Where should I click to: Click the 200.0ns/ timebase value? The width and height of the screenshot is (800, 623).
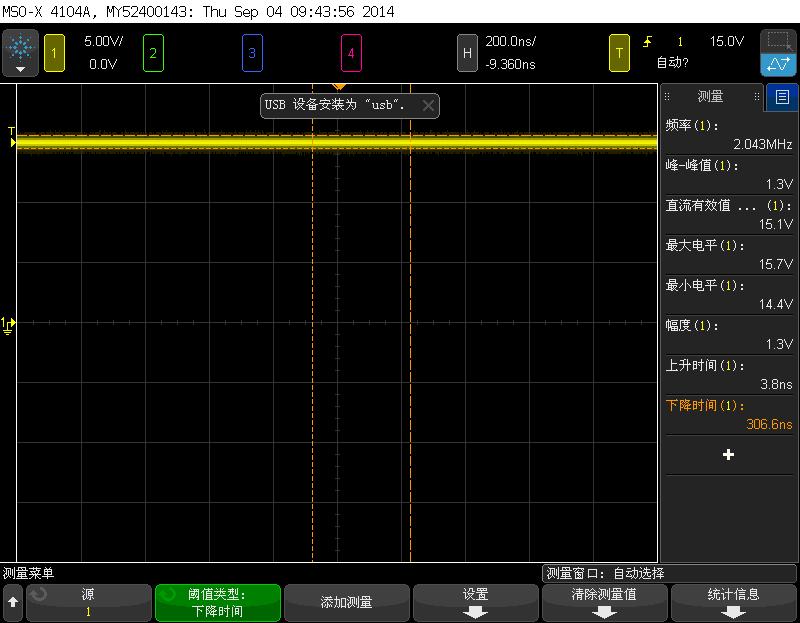coord(510,41)
